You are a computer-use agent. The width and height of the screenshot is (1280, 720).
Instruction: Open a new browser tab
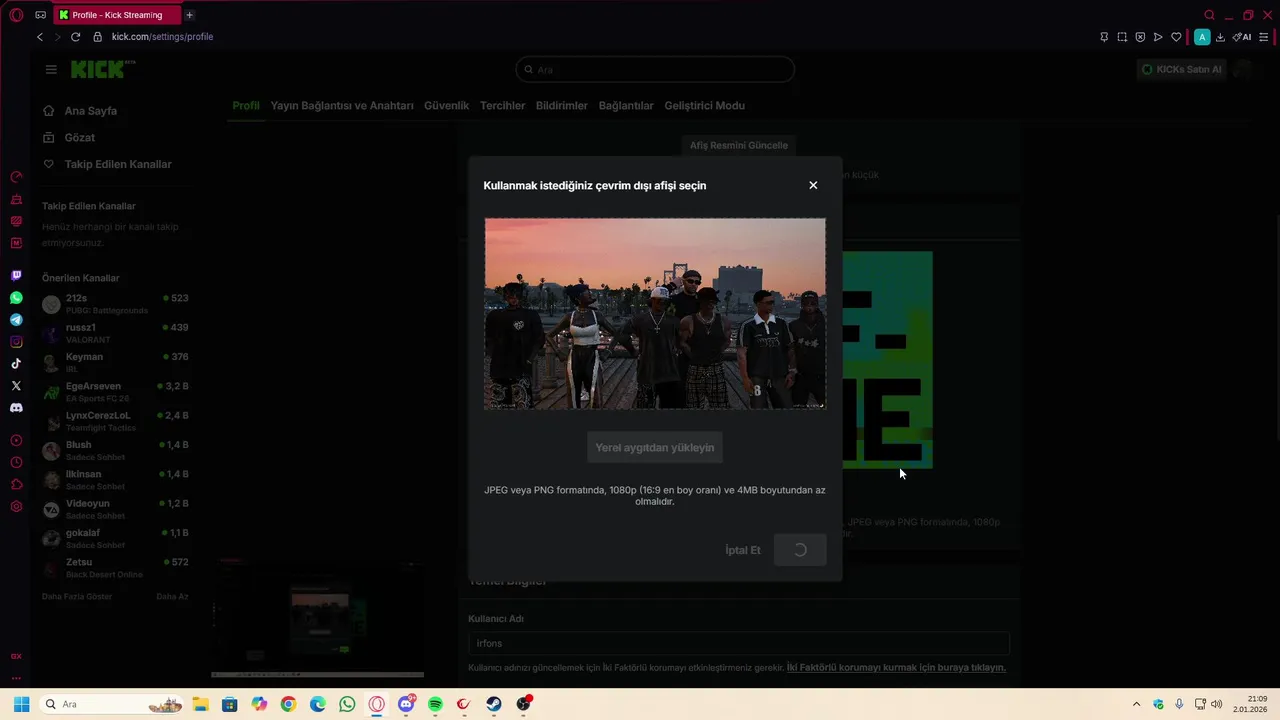(x=189, y=15)
